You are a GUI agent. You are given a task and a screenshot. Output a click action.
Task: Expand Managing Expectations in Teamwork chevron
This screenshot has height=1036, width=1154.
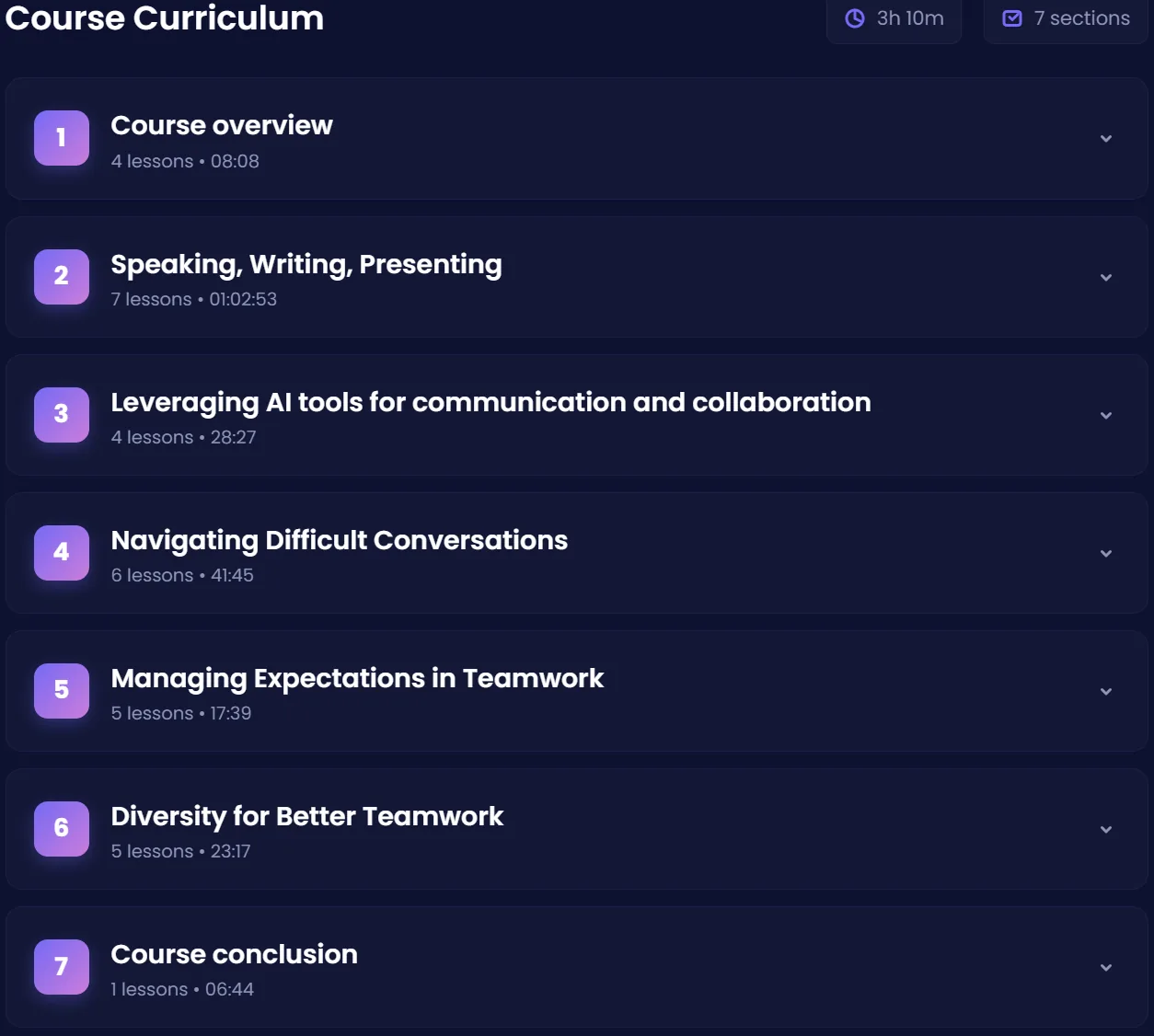point(1106,691)
